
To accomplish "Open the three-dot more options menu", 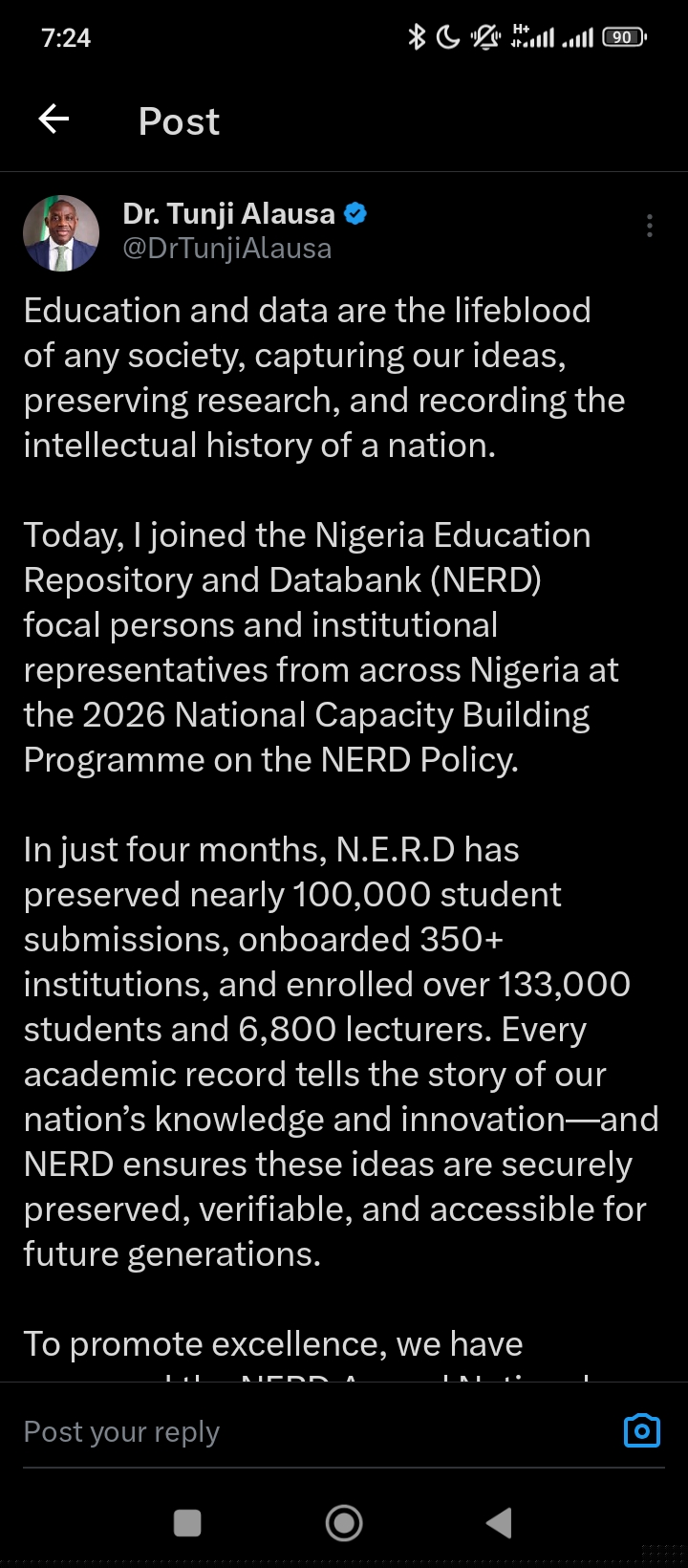I will click(x=650, y=226).
